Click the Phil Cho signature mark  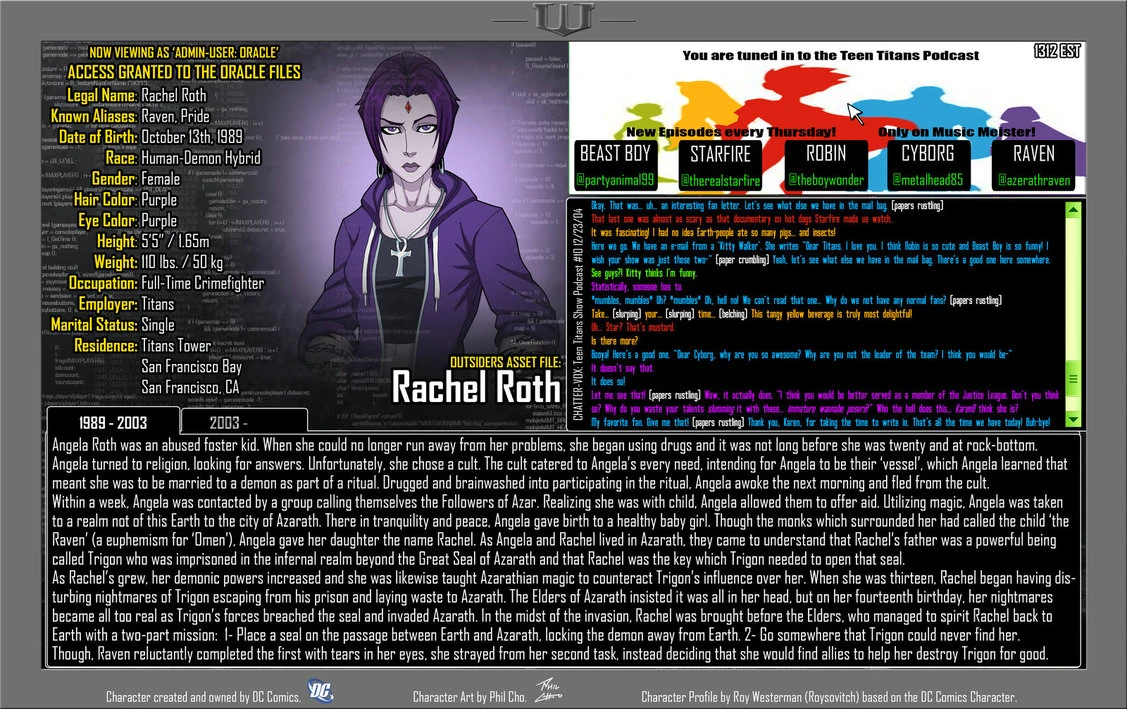(x=548, y=690)
